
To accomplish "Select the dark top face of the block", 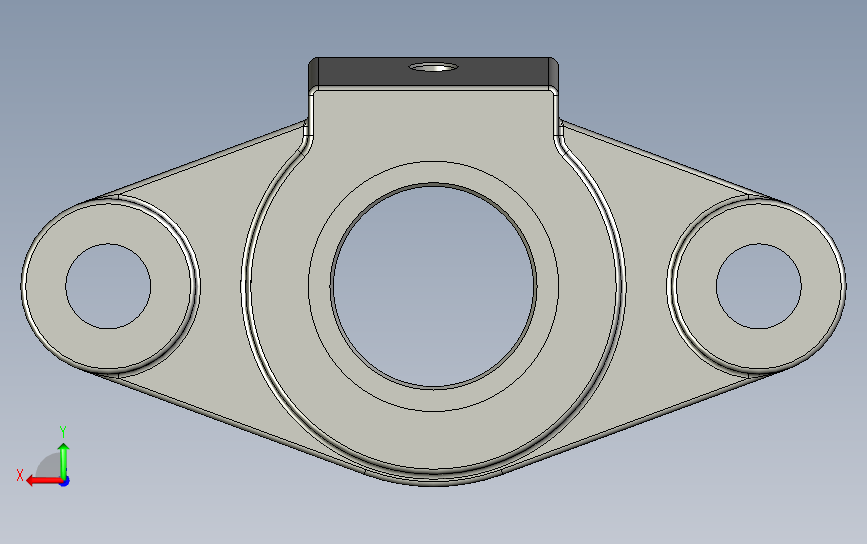I will [x=434, y=72].
